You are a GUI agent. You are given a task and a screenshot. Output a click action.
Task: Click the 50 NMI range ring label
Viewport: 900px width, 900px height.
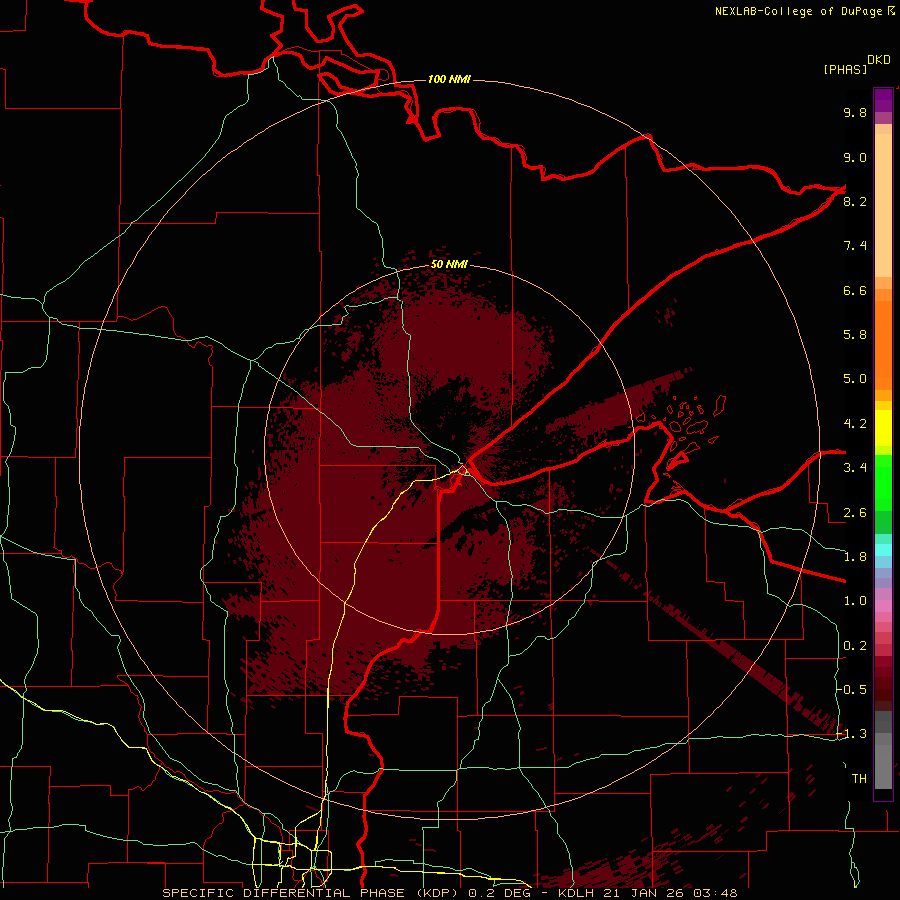pos(449,265)
